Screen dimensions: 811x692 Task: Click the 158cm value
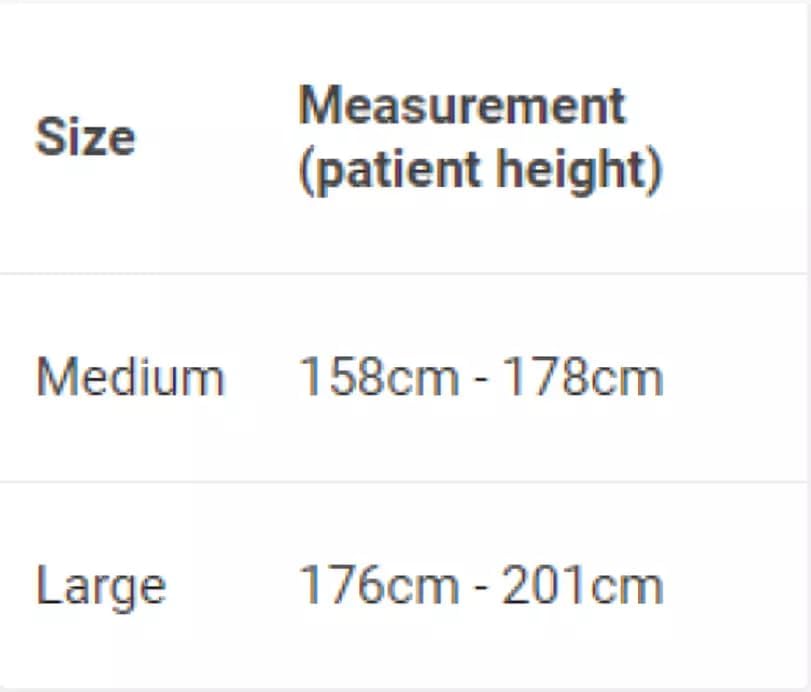coord(379,377)
